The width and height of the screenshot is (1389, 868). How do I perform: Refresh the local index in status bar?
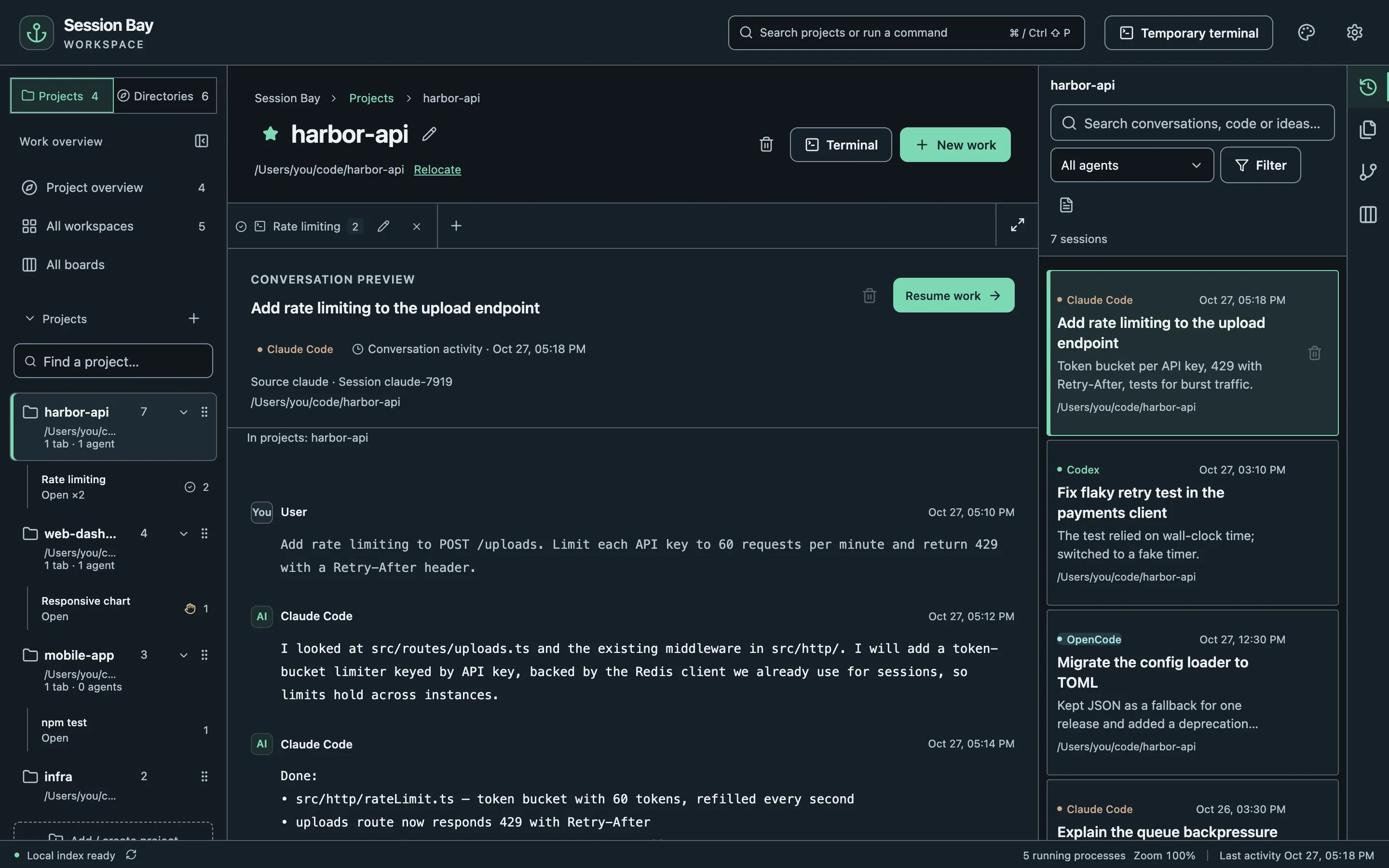point(131,855)
